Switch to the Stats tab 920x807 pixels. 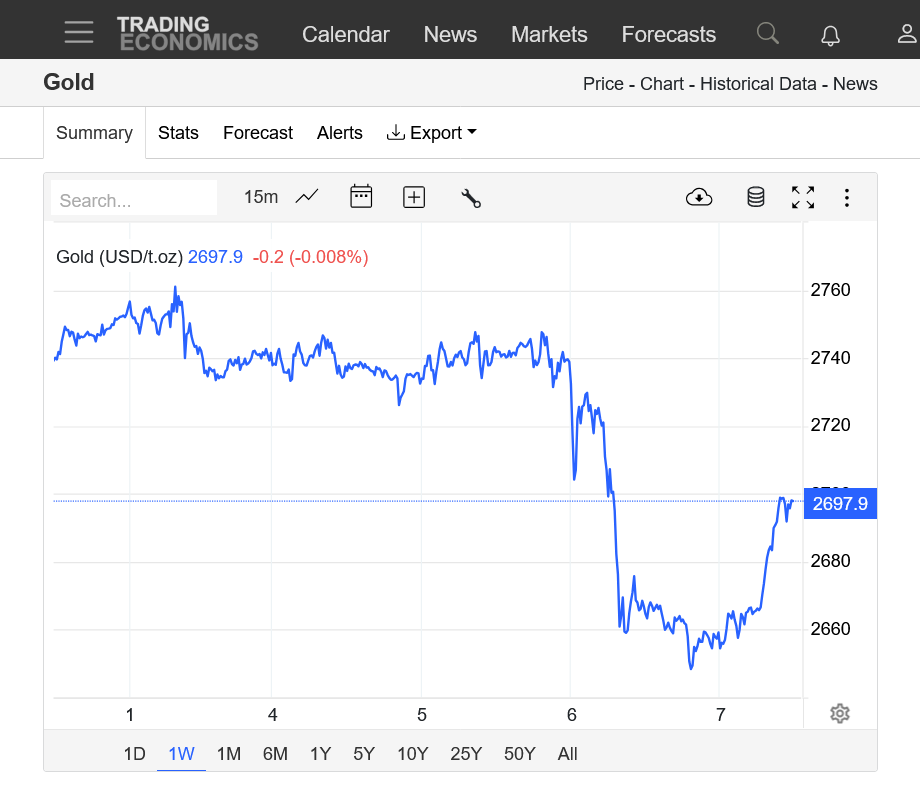[178, 133]
